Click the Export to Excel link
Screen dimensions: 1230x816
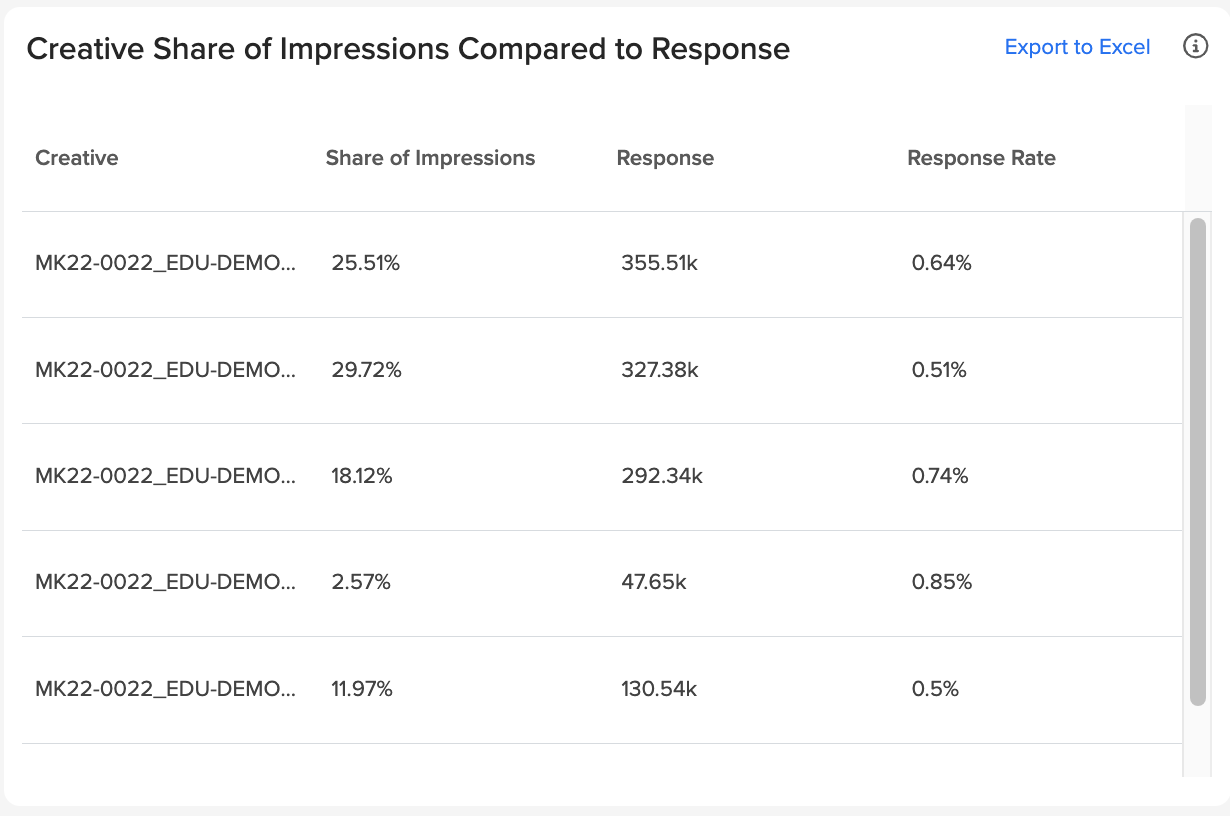pos(1077,47)
